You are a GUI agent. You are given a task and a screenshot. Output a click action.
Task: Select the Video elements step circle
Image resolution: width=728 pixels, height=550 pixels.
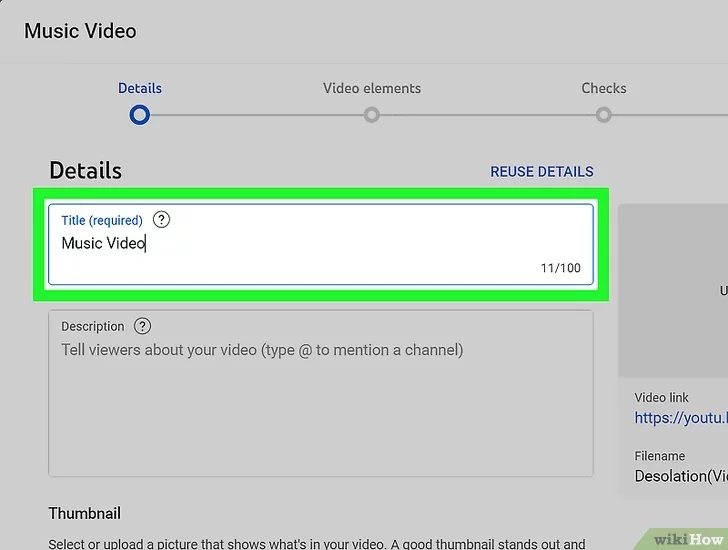click(372, 115)
